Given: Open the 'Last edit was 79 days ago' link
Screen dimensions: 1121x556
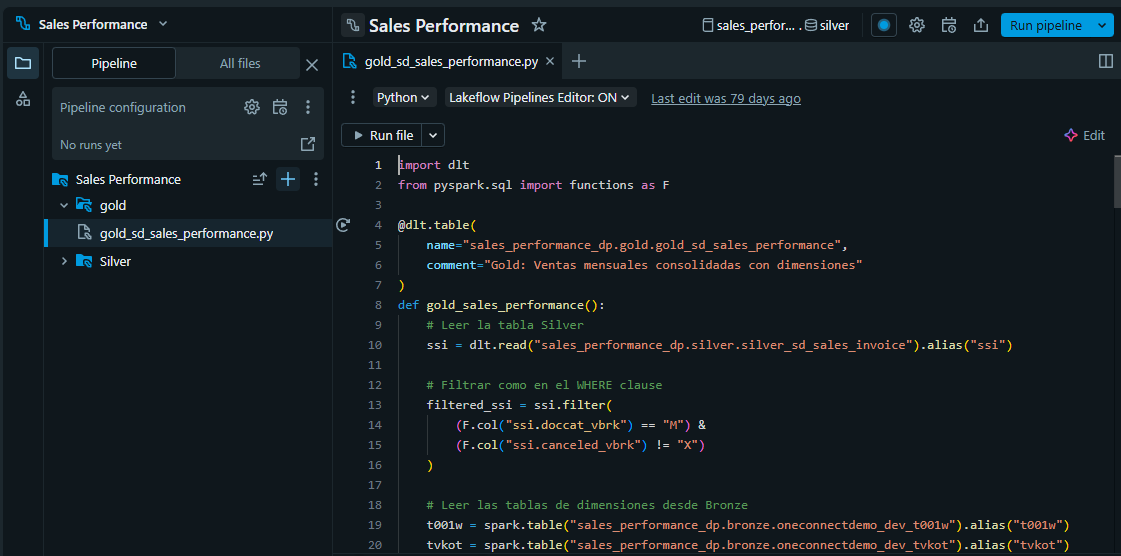Looking at the screenshot, I should coord(725,98).
